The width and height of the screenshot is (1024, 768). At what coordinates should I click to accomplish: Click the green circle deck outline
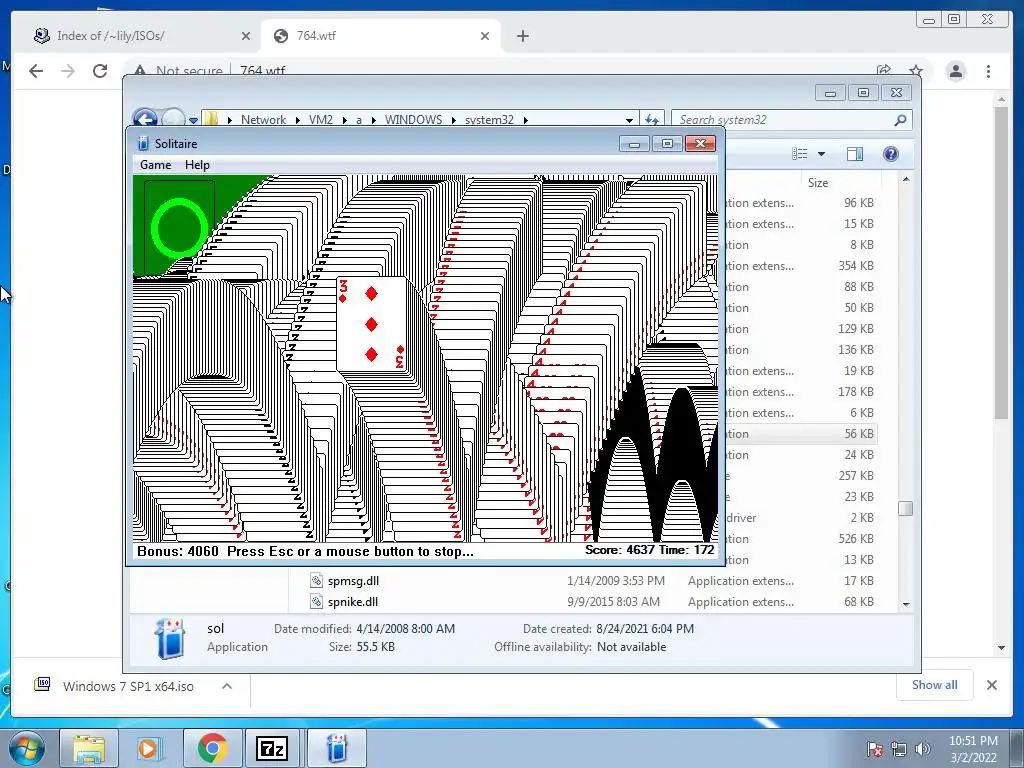coord(180,229)
